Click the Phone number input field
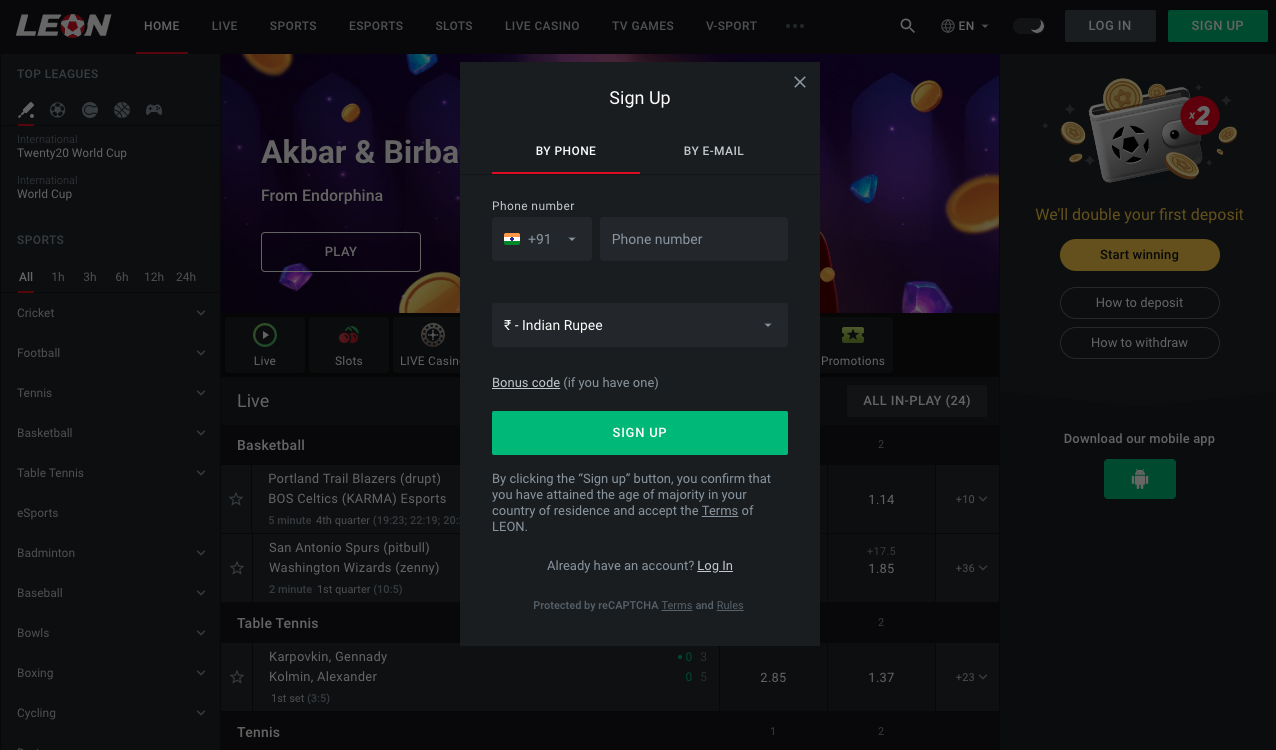The width and height of the screenshot is (1276, 750). 693,239
